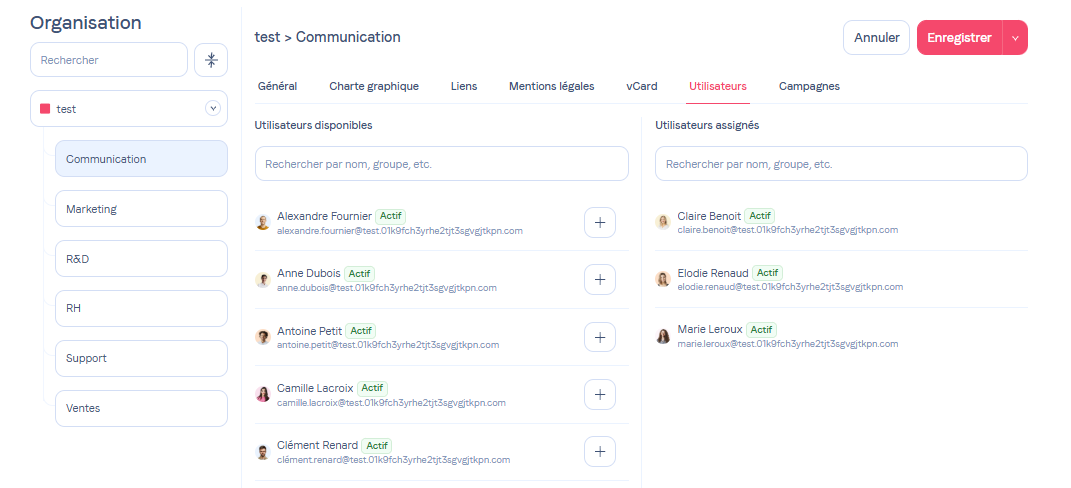Click the red test organisation color square
Image resolution: width=1071 pixels, height=488 pixels.
[45, 109]
